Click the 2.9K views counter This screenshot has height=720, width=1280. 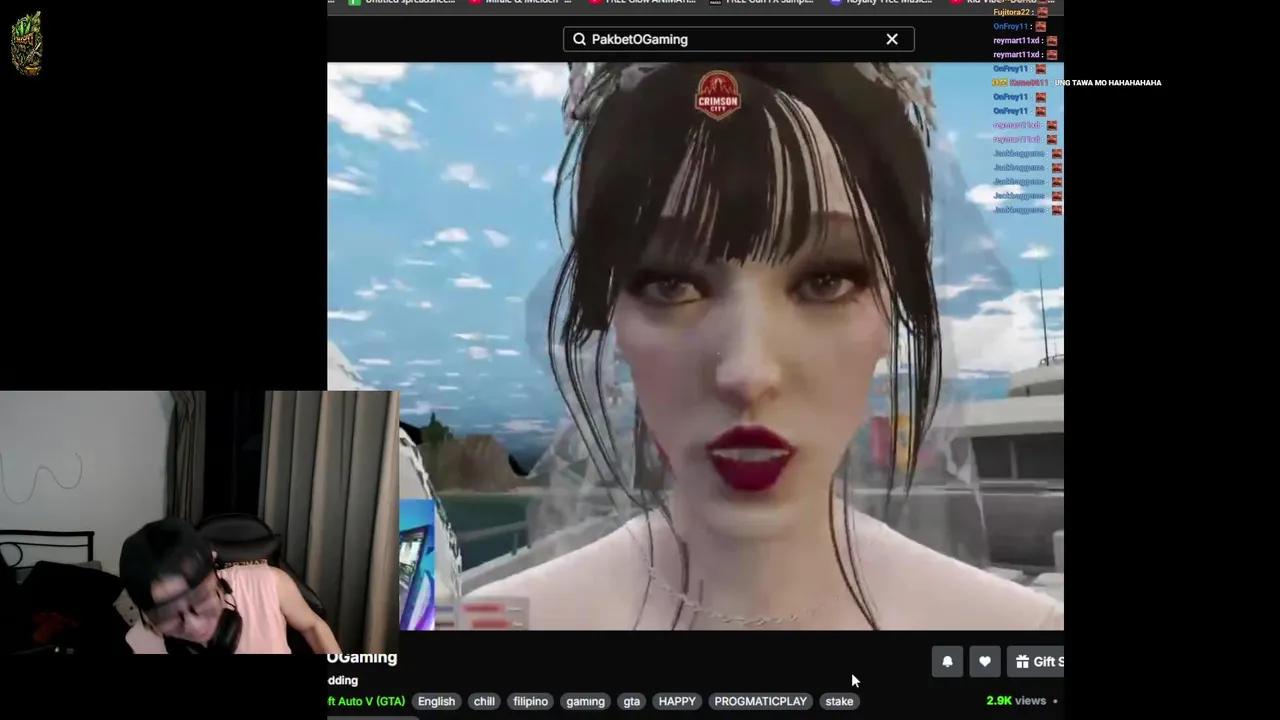pos(1016,701)
